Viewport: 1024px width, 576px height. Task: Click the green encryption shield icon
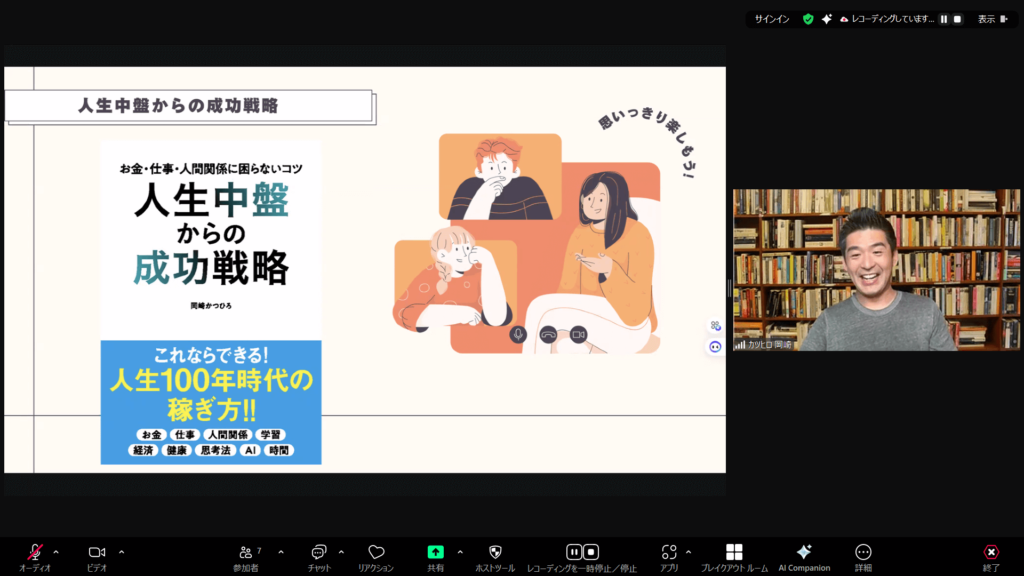[x=808, y=19]
